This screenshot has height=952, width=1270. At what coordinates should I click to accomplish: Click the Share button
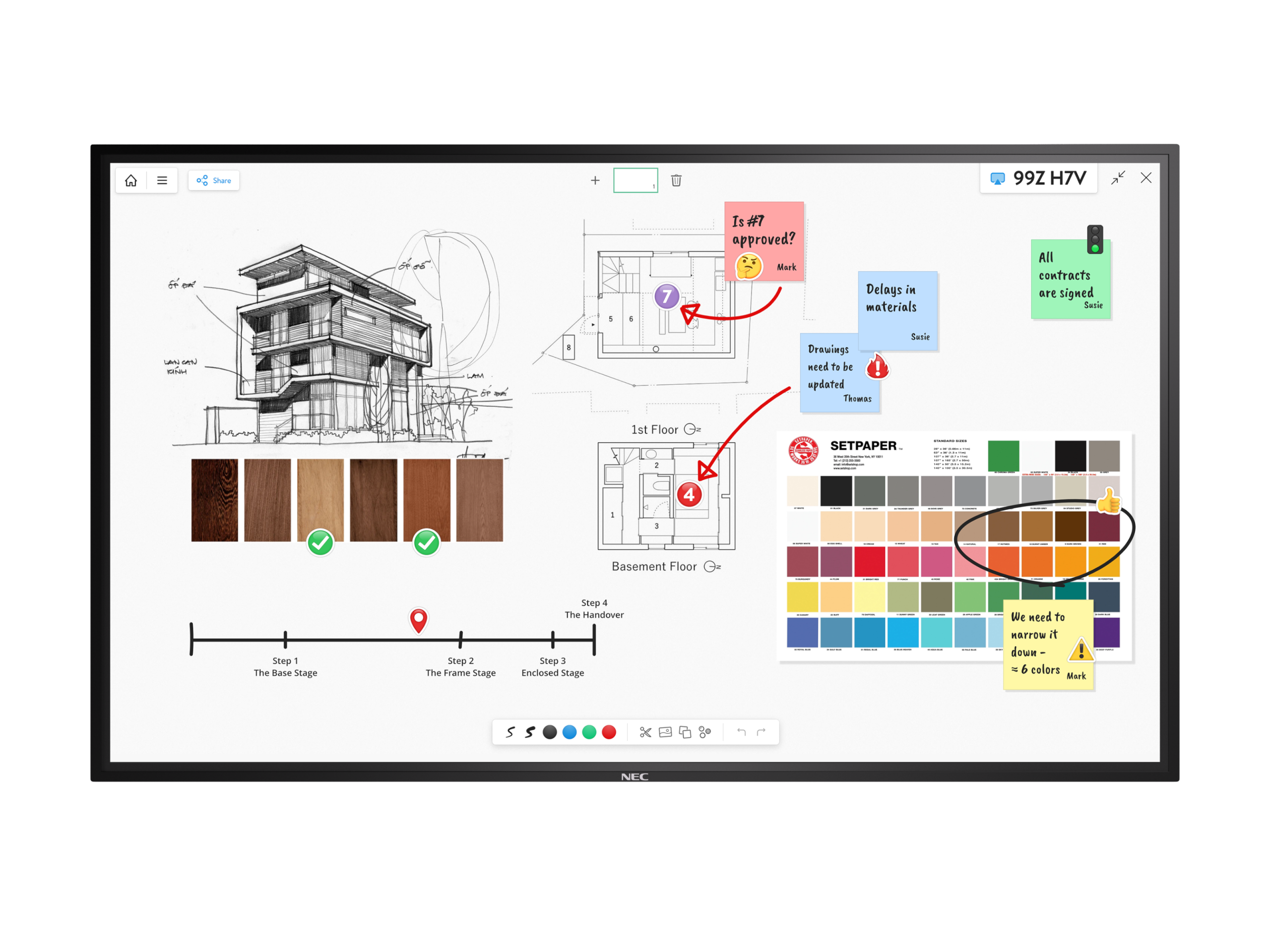pyautogui.click(x=214, y=180)
